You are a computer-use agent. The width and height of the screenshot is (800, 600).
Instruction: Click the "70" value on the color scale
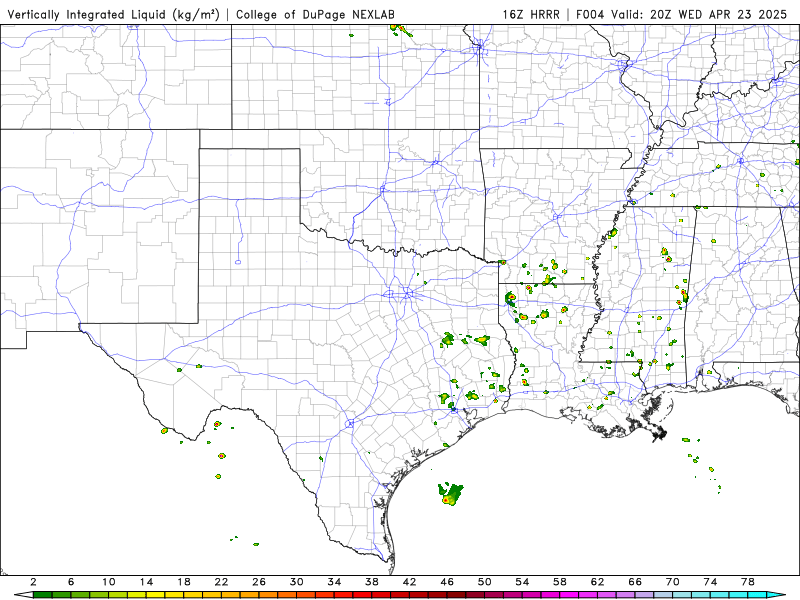[673, 582]
